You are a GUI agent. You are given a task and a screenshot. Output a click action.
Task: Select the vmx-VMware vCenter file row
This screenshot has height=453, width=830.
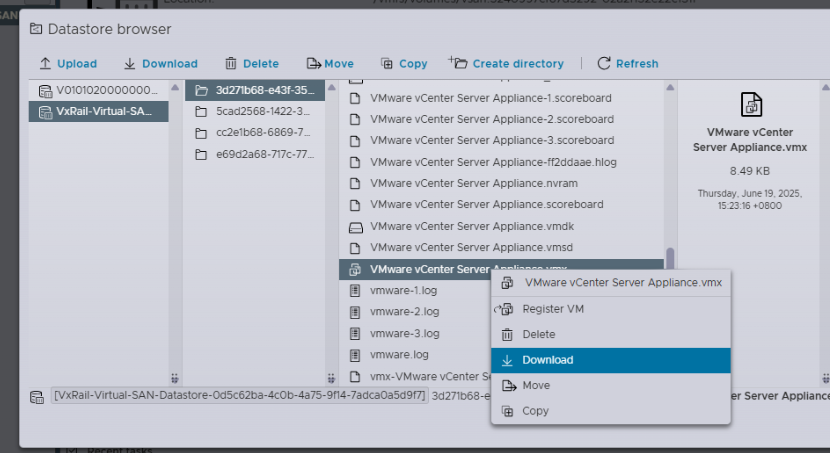[x=415, y=376]
